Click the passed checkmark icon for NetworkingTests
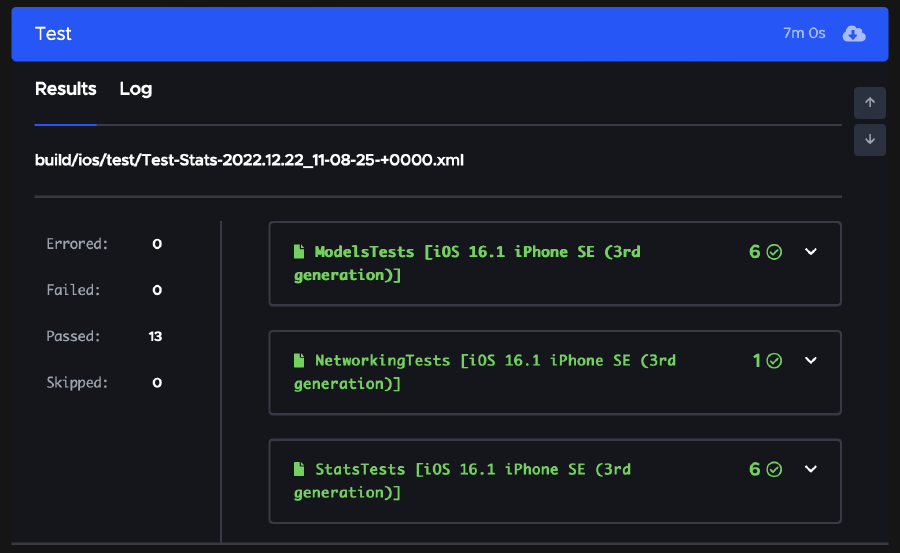Screen dimensions: 900x553 tap(774, 361)
